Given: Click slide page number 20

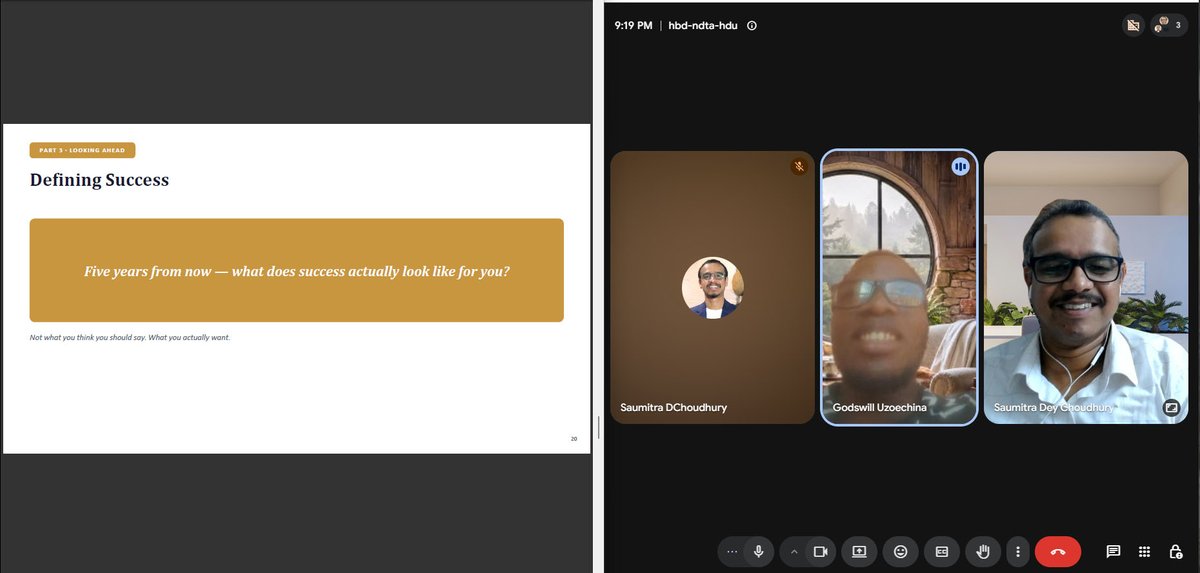Looking at the screenshot, I should 574,439.
